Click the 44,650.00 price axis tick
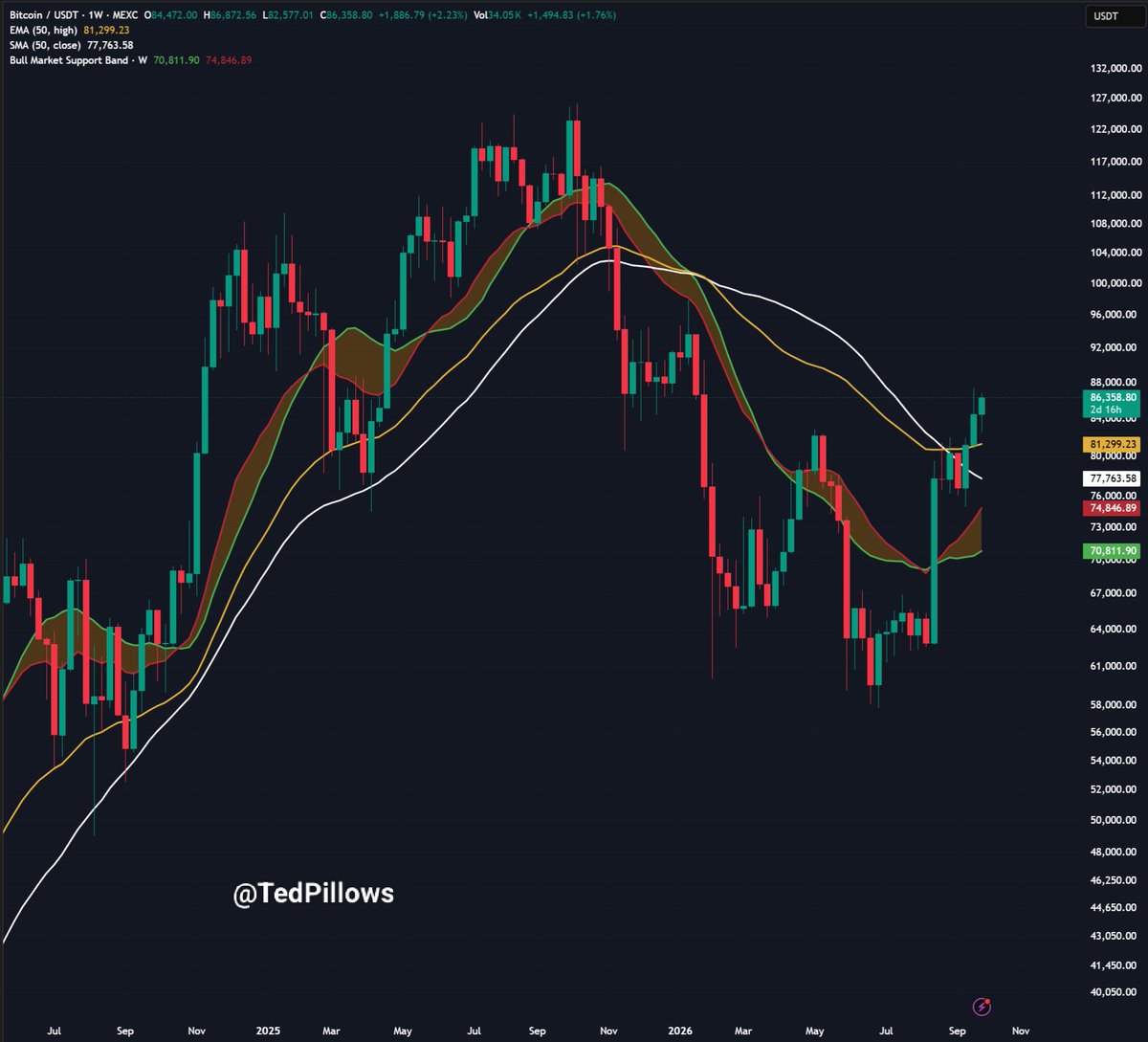 pos(1114,907)
